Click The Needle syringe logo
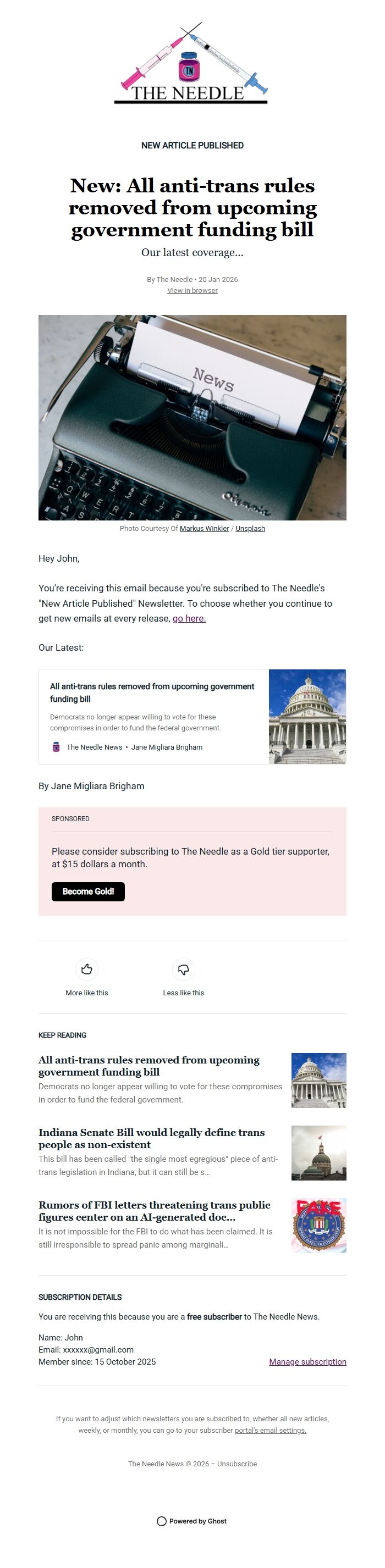This screenshot has width=385, height=1568. coord(192,67)
